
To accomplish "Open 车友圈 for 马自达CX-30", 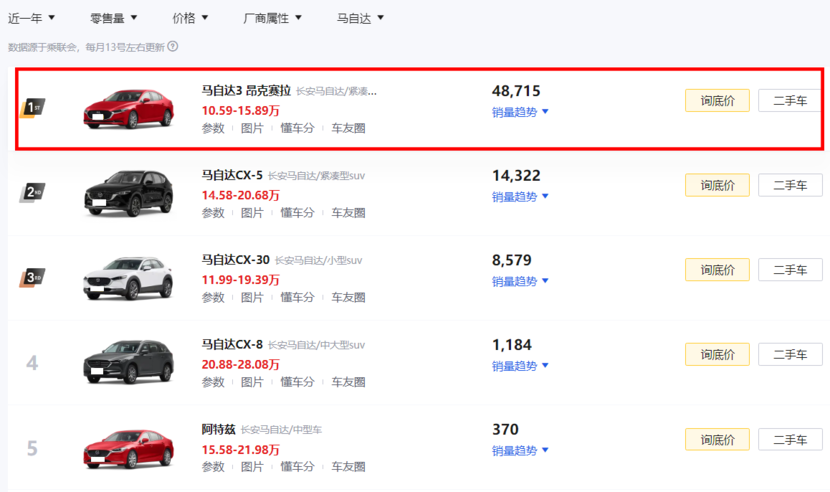I will (x=348, y=298).
